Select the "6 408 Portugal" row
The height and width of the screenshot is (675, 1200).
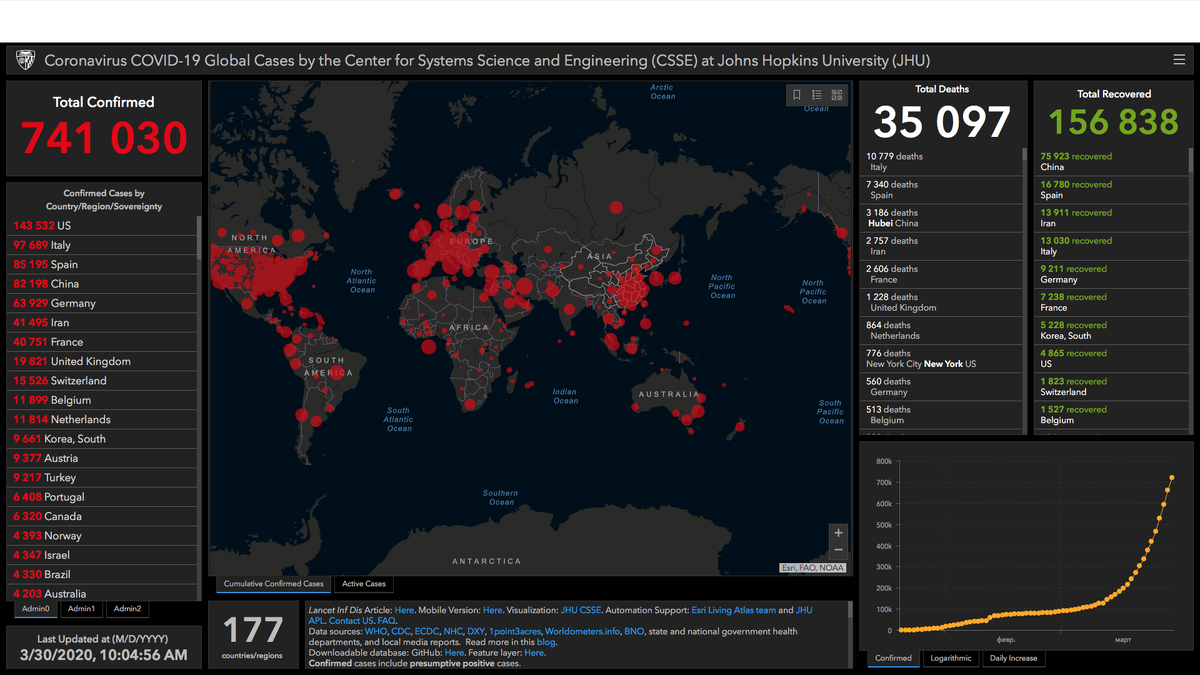[x=103, y=497]
